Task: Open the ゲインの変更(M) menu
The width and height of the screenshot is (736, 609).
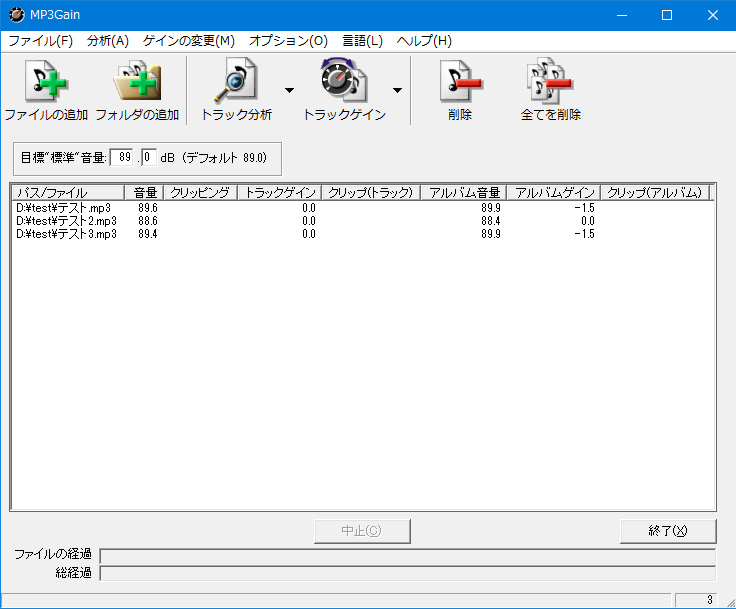Action: pyautogui.click(x=189, y=41)
